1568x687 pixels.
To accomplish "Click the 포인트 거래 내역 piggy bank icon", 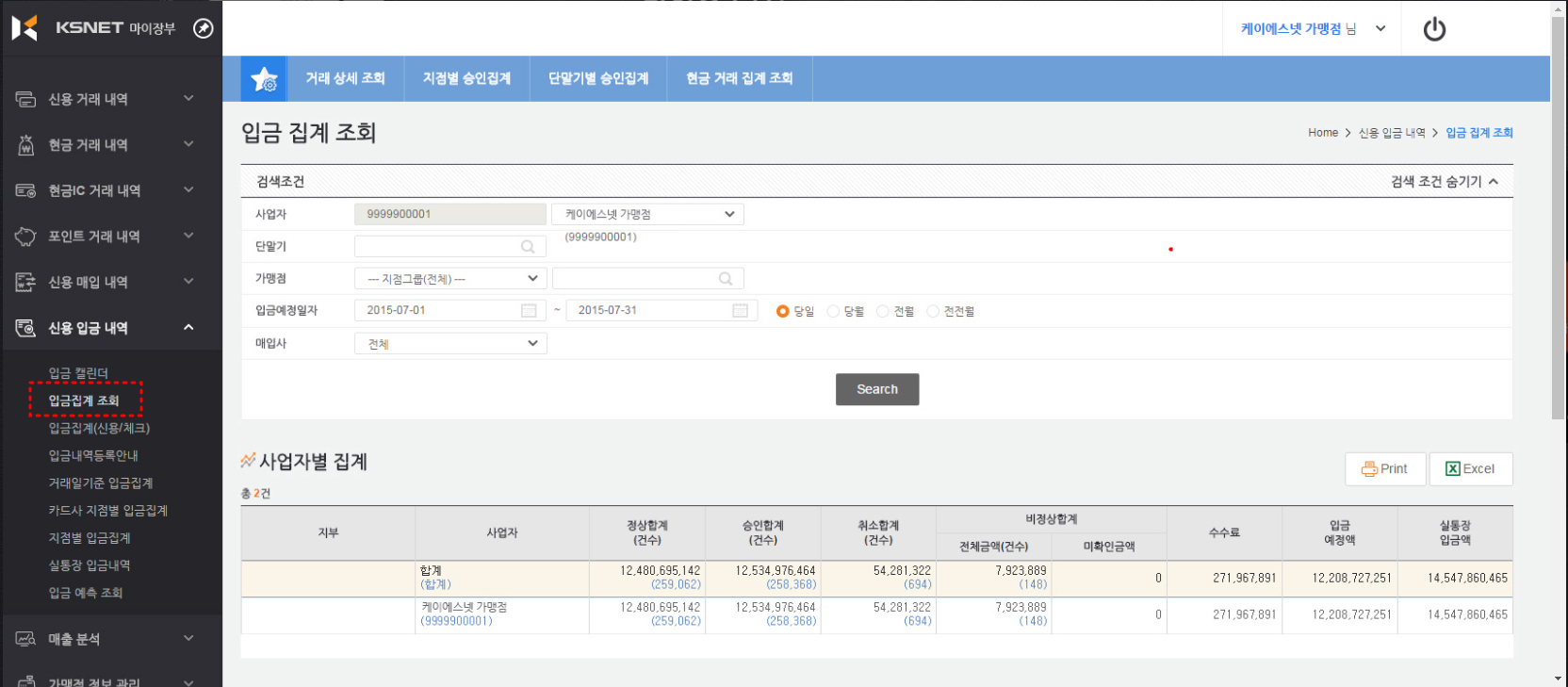I will point(25,237).
